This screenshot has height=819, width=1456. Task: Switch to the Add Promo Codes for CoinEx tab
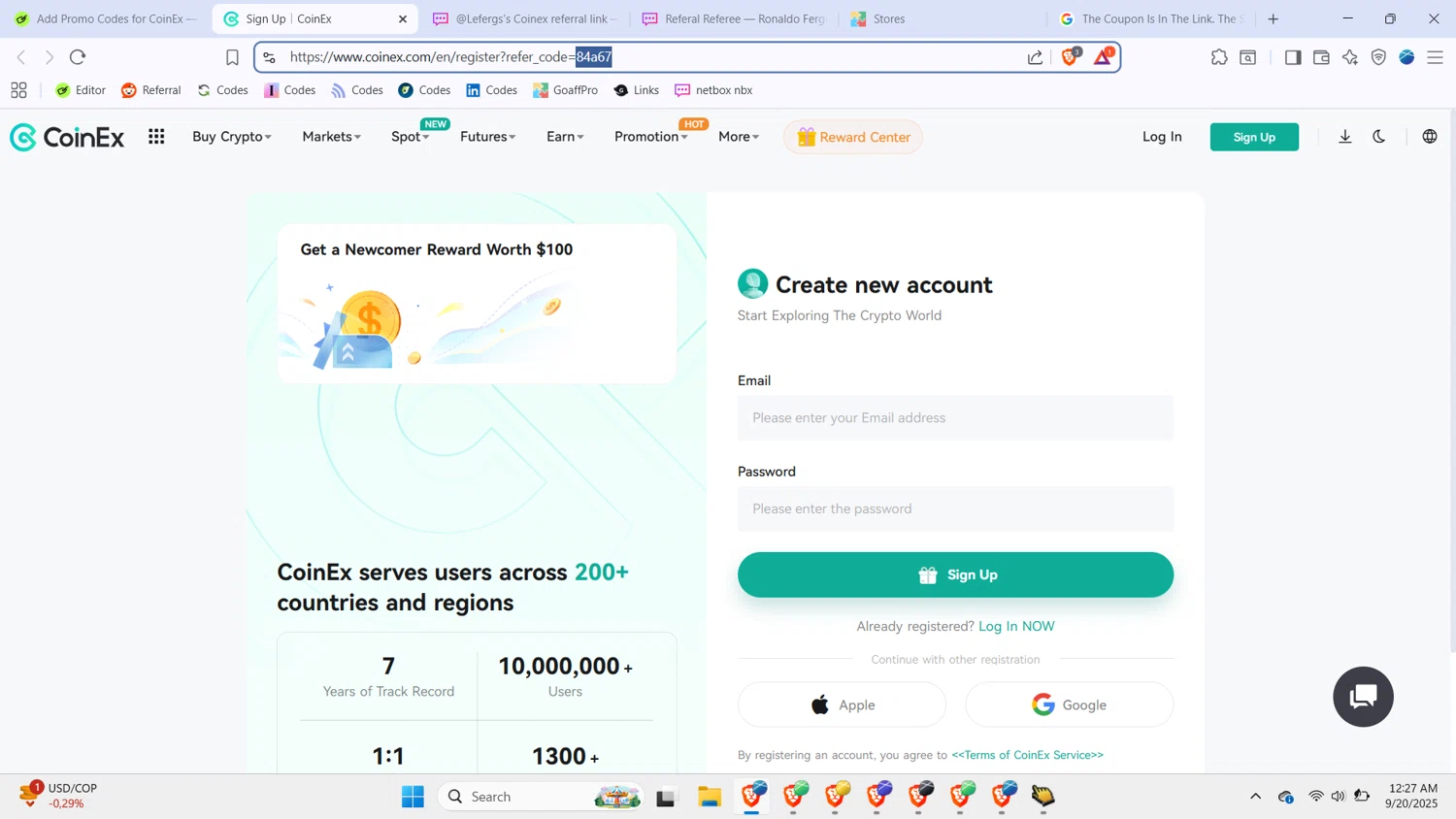[106, 18]
